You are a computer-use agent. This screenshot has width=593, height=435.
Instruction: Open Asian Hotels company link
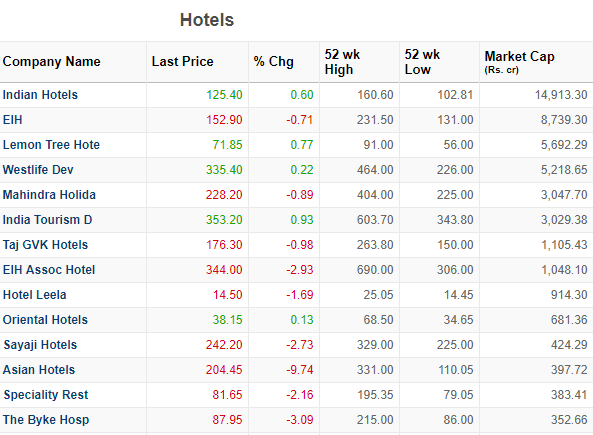click(39, 369)
